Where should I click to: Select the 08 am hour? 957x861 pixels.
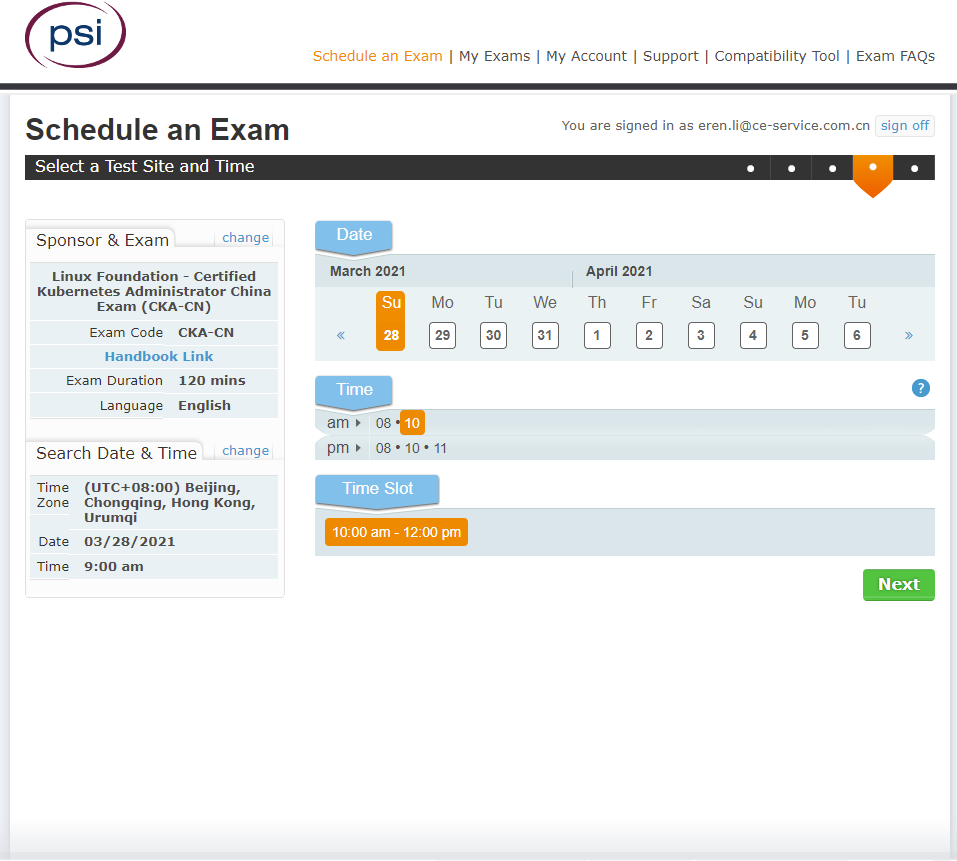pos(383,423)
